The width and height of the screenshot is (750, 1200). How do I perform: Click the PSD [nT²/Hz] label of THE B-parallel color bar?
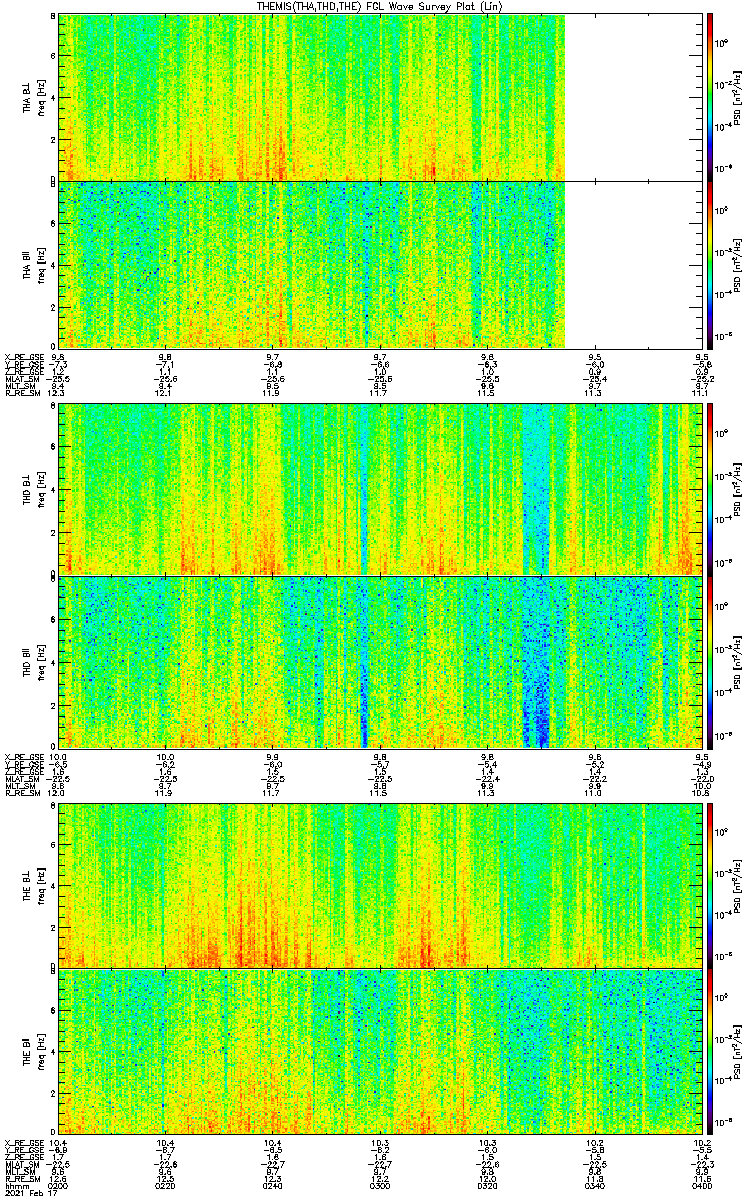(738, 1050)
